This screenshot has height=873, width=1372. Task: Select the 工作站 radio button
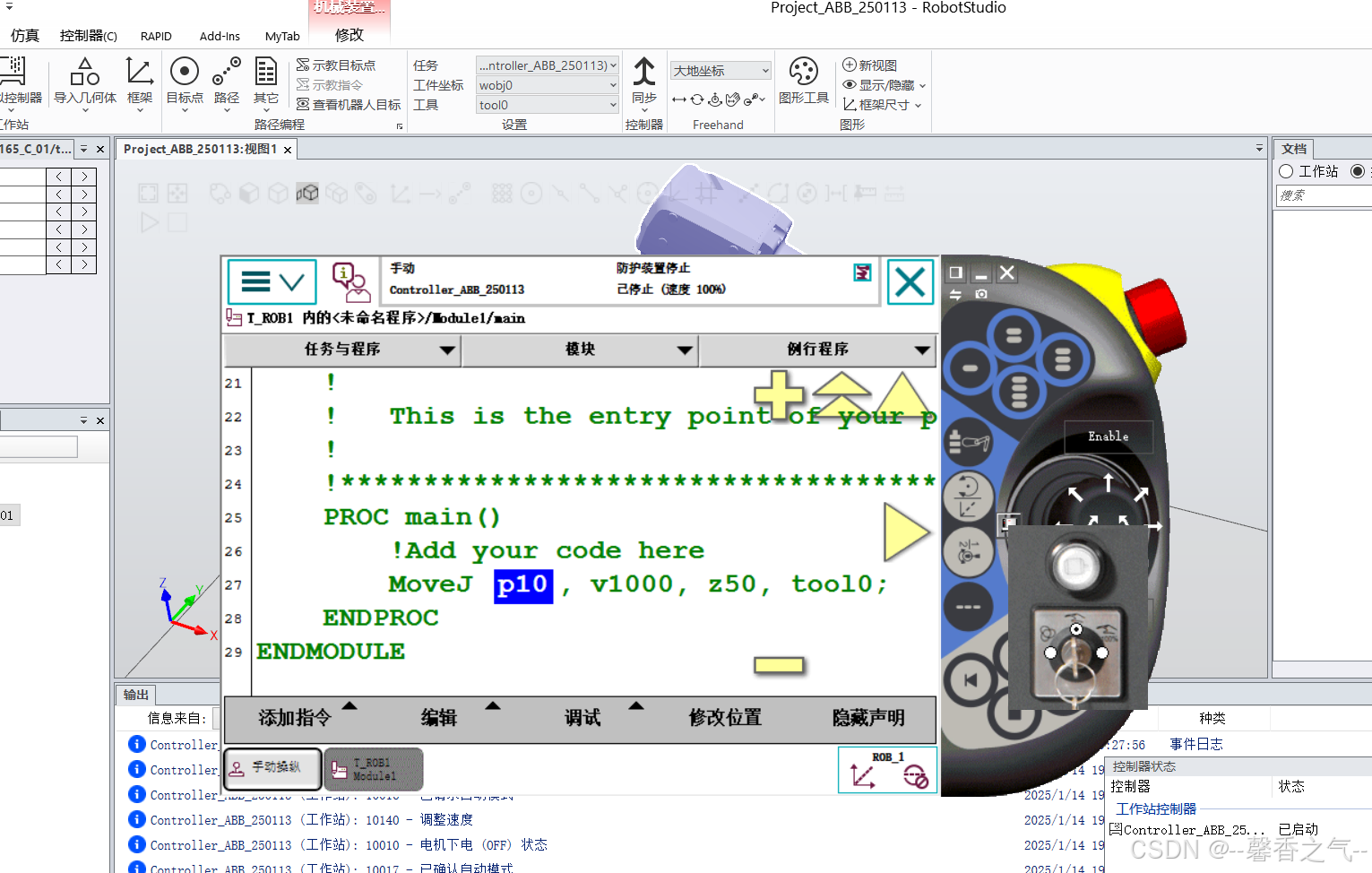[1286, 171]
